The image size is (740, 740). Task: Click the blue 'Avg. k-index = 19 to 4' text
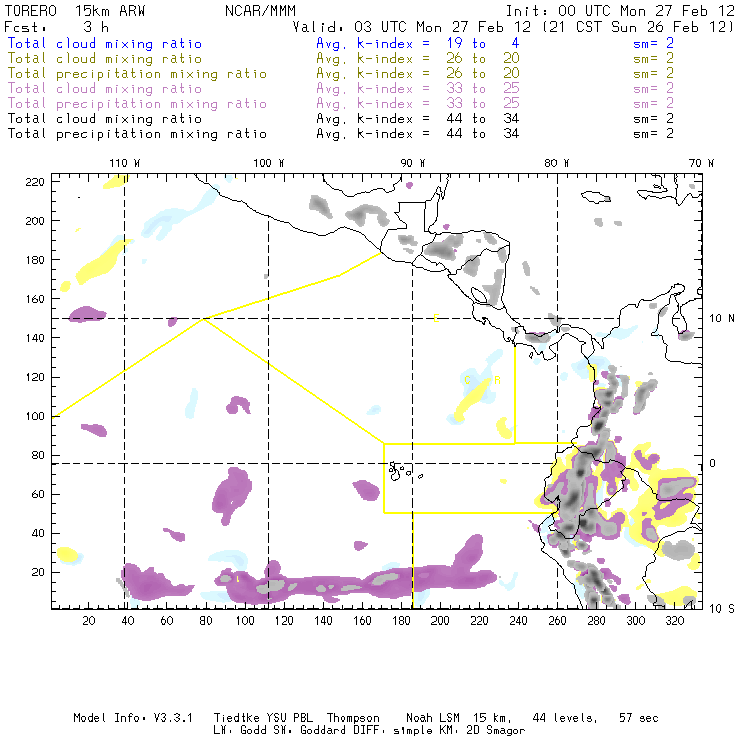418,43
